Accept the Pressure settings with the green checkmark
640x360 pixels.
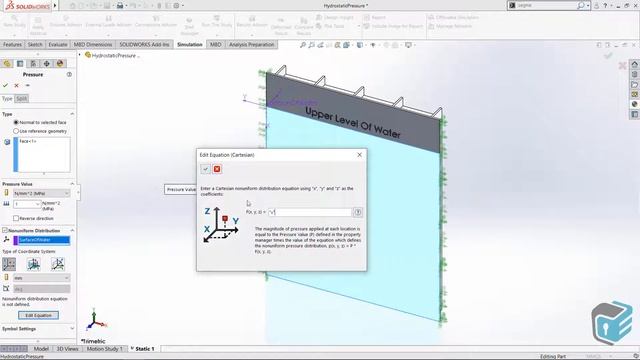point(5,85)
